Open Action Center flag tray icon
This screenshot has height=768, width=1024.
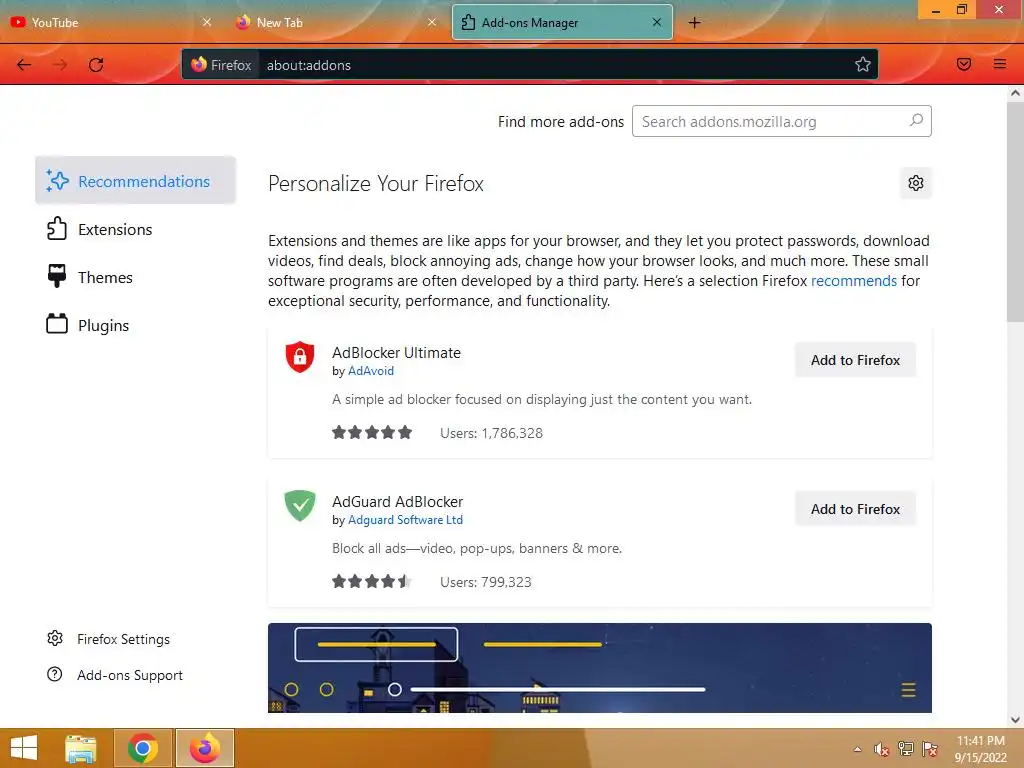[930, 749]
